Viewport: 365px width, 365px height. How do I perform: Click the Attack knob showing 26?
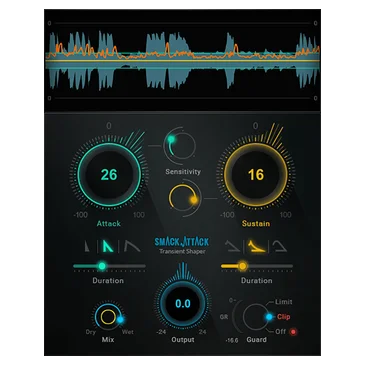pos(109,174)
